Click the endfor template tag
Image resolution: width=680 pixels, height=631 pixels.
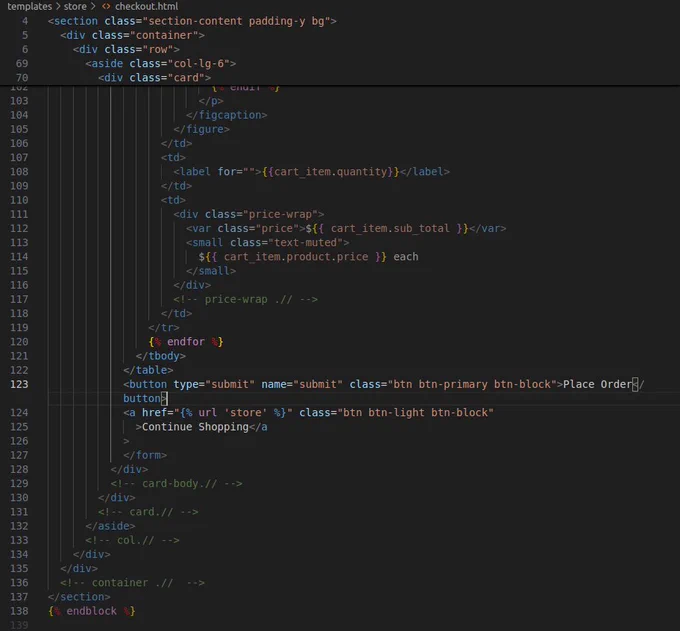click(x=186, y=342)
